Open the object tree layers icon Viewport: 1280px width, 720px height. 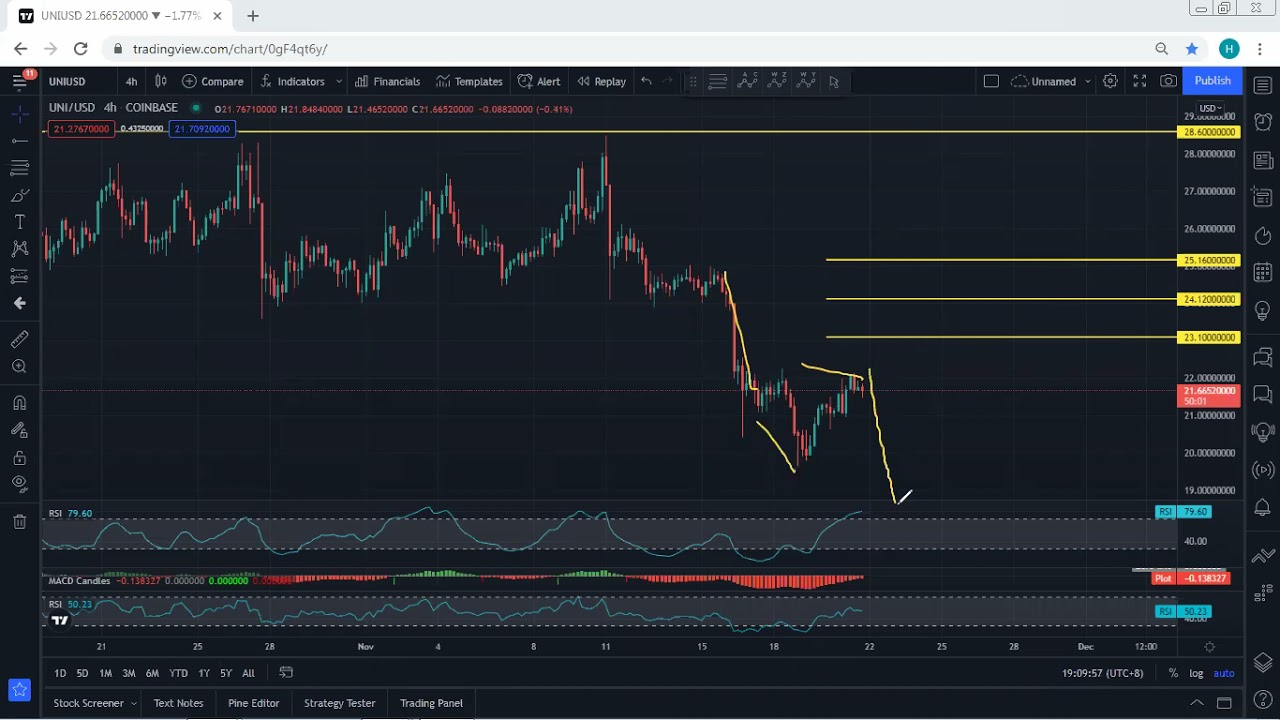pos(1262,662)
